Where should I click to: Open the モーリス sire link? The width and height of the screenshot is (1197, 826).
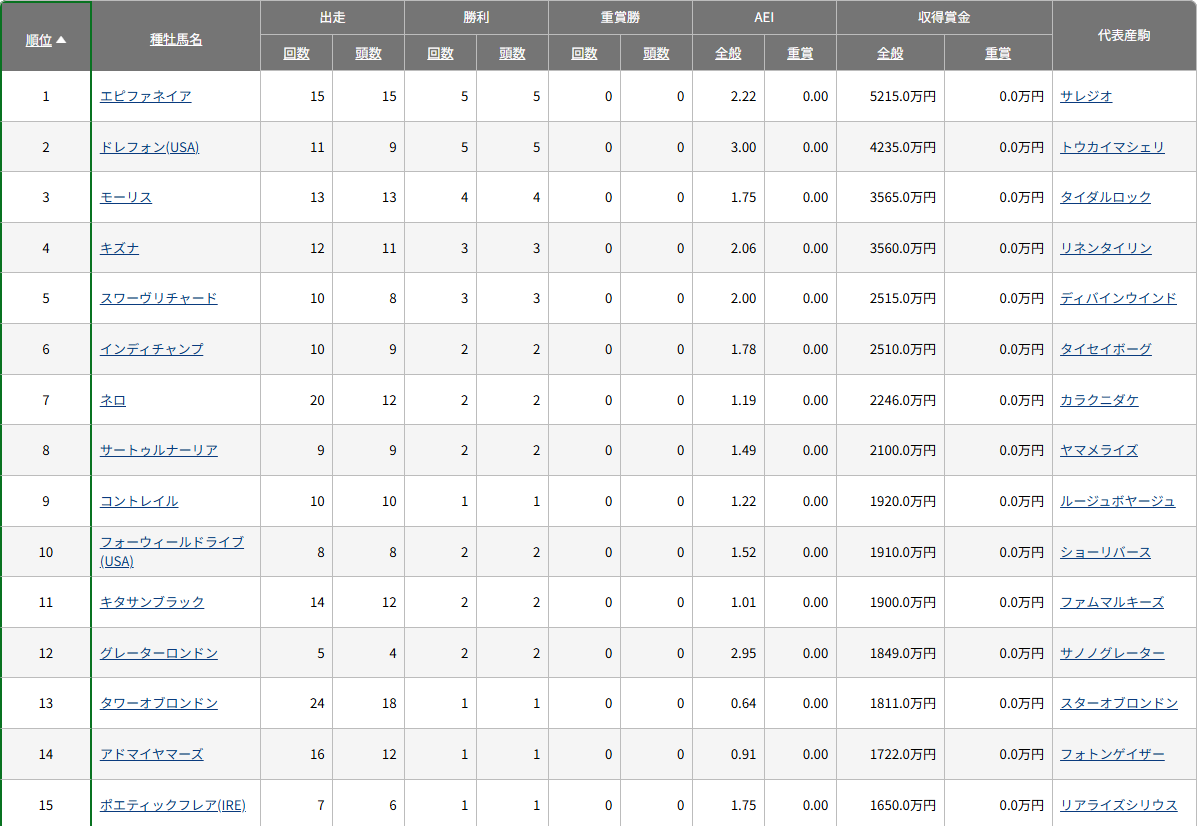point(126,198)
